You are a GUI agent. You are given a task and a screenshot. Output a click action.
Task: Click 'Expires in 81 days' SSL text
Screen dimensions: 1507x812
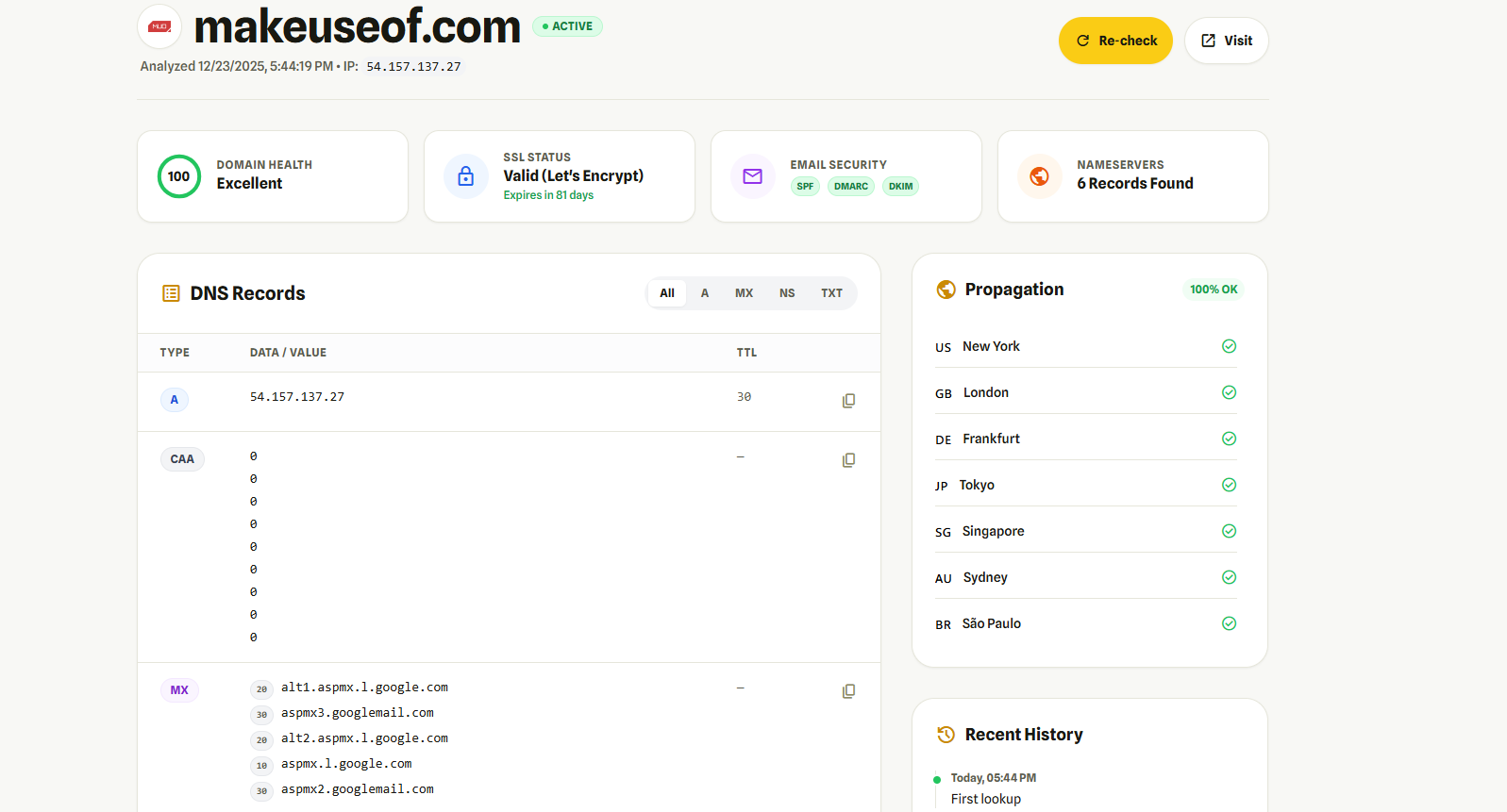point(548,195)
